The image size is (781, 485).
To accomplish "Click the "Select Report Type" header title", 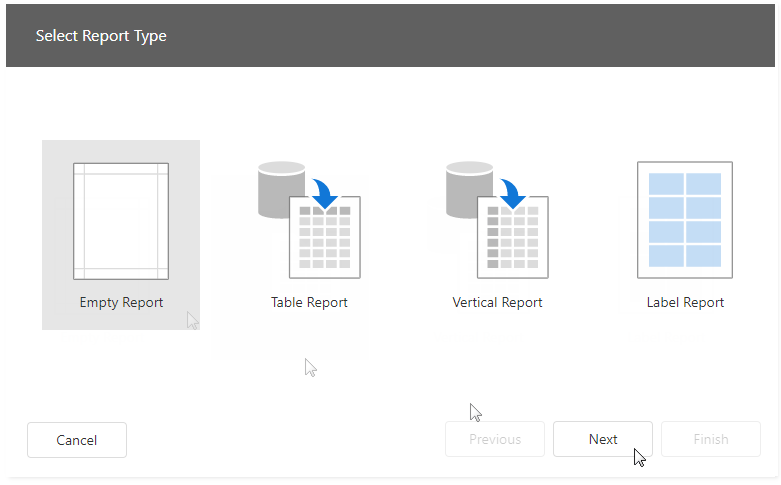I will tap(101, 36).
